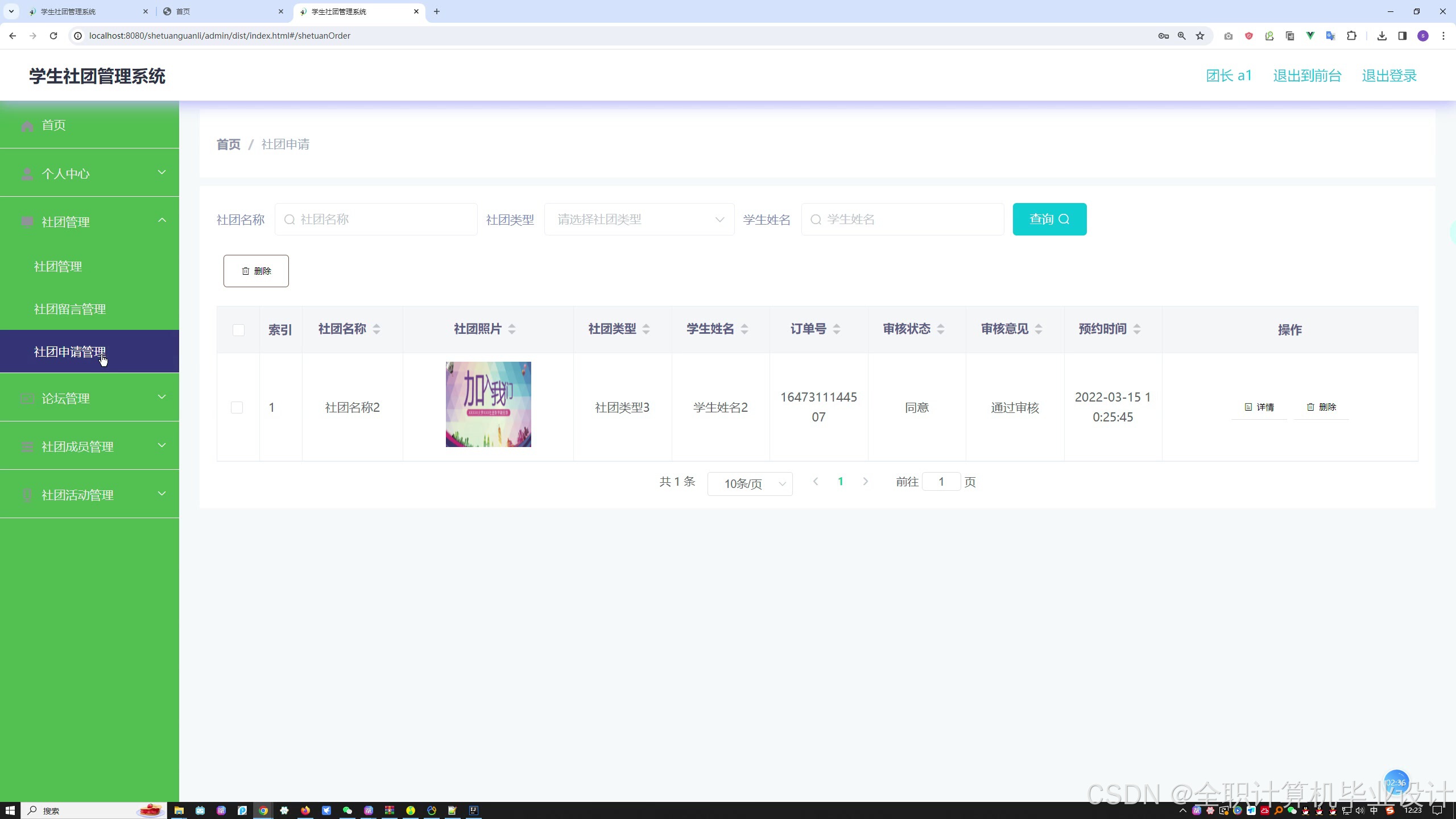Sort by 预约时间 using its arrows
The height and width of the screenshot is (819, 1456).
1137,329
